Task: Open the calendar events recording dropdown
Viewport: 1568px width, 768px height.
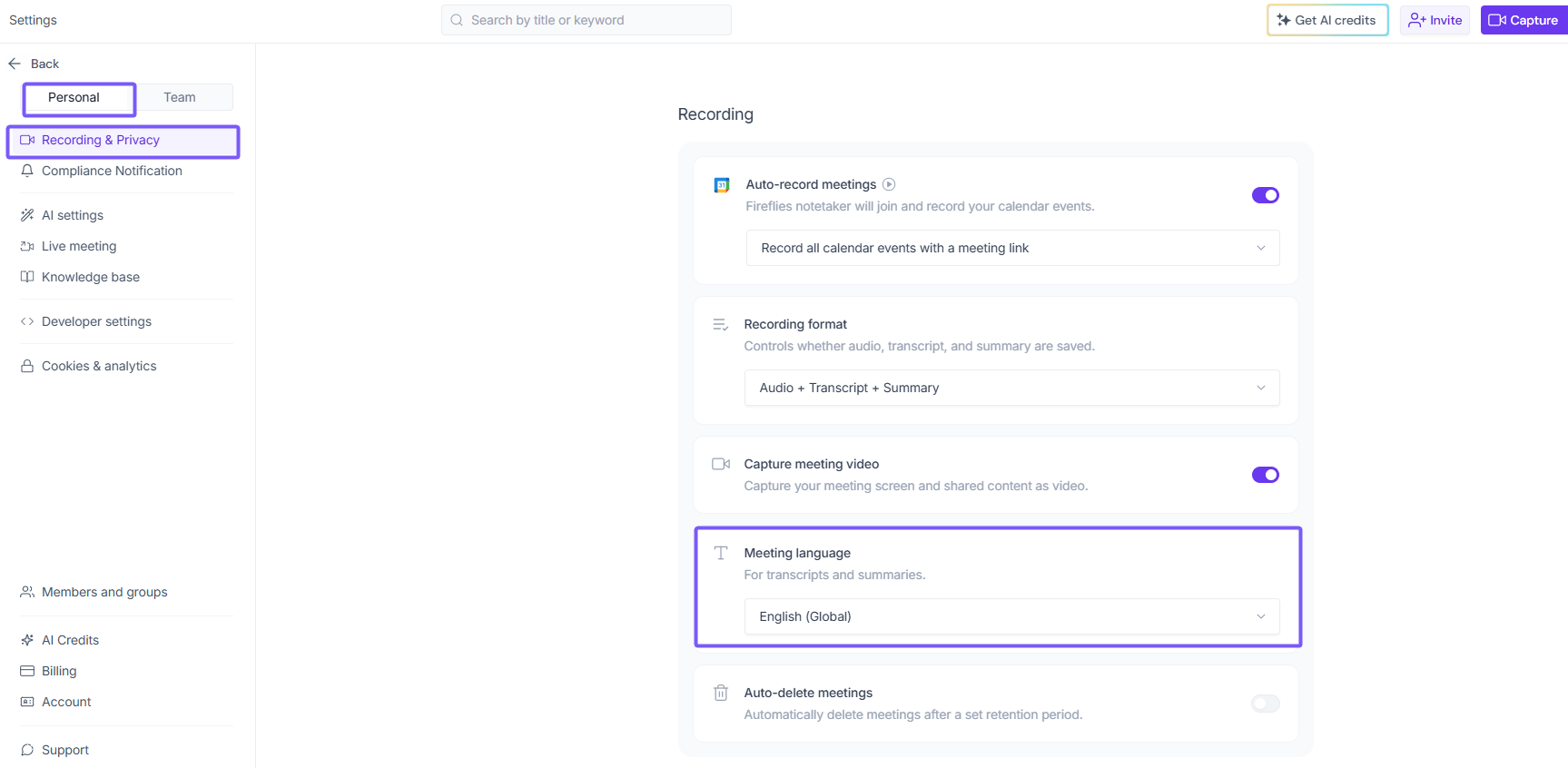Action: (1012, 248)
